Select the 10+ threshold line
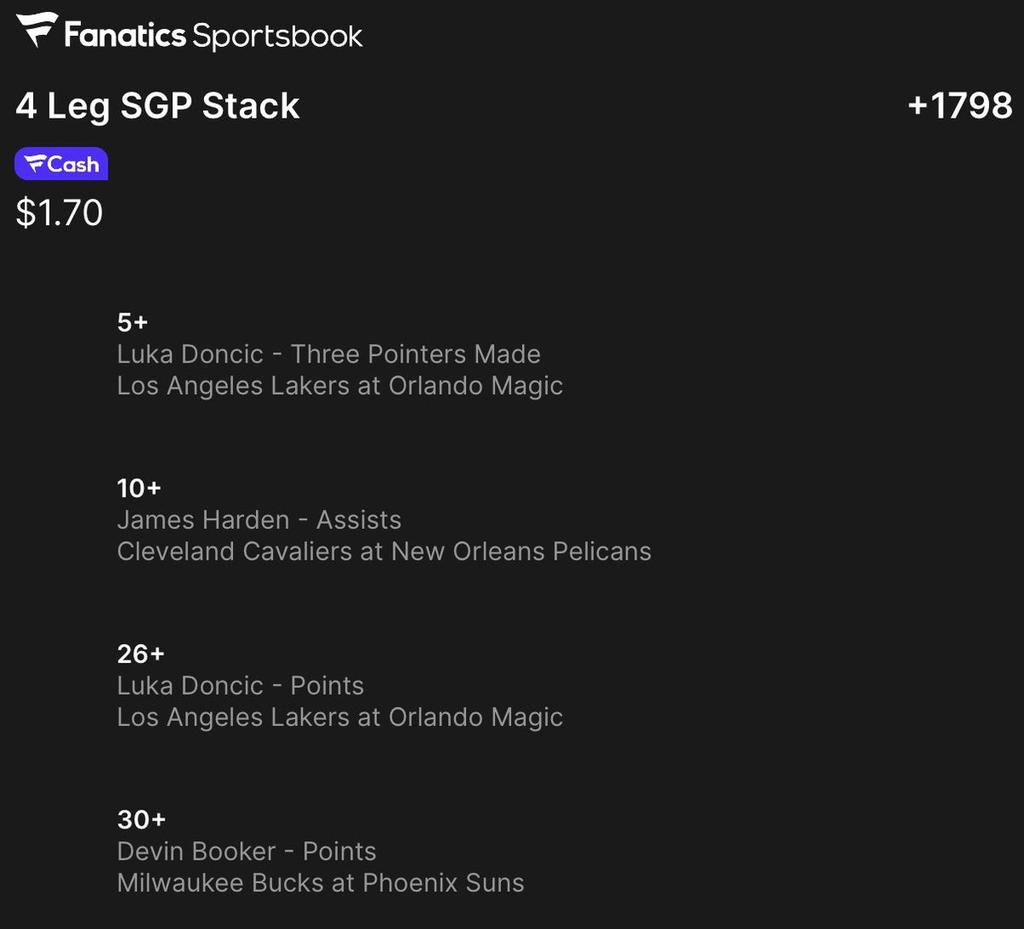Image resolution: width=1024 pixels, height=929 pixels. click(139, 488)
